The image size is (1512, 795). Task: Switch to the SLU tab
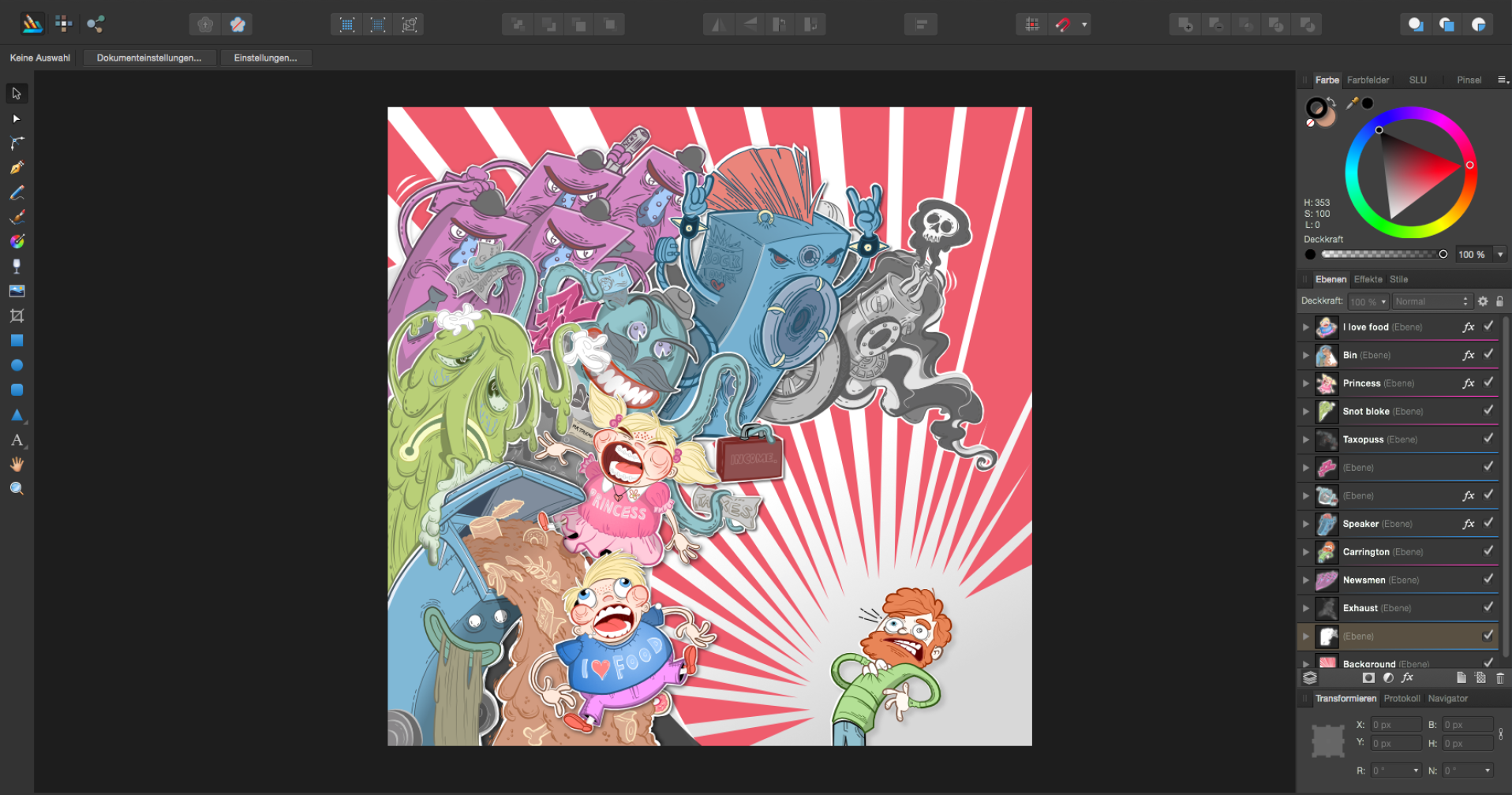click(1418, 80)
